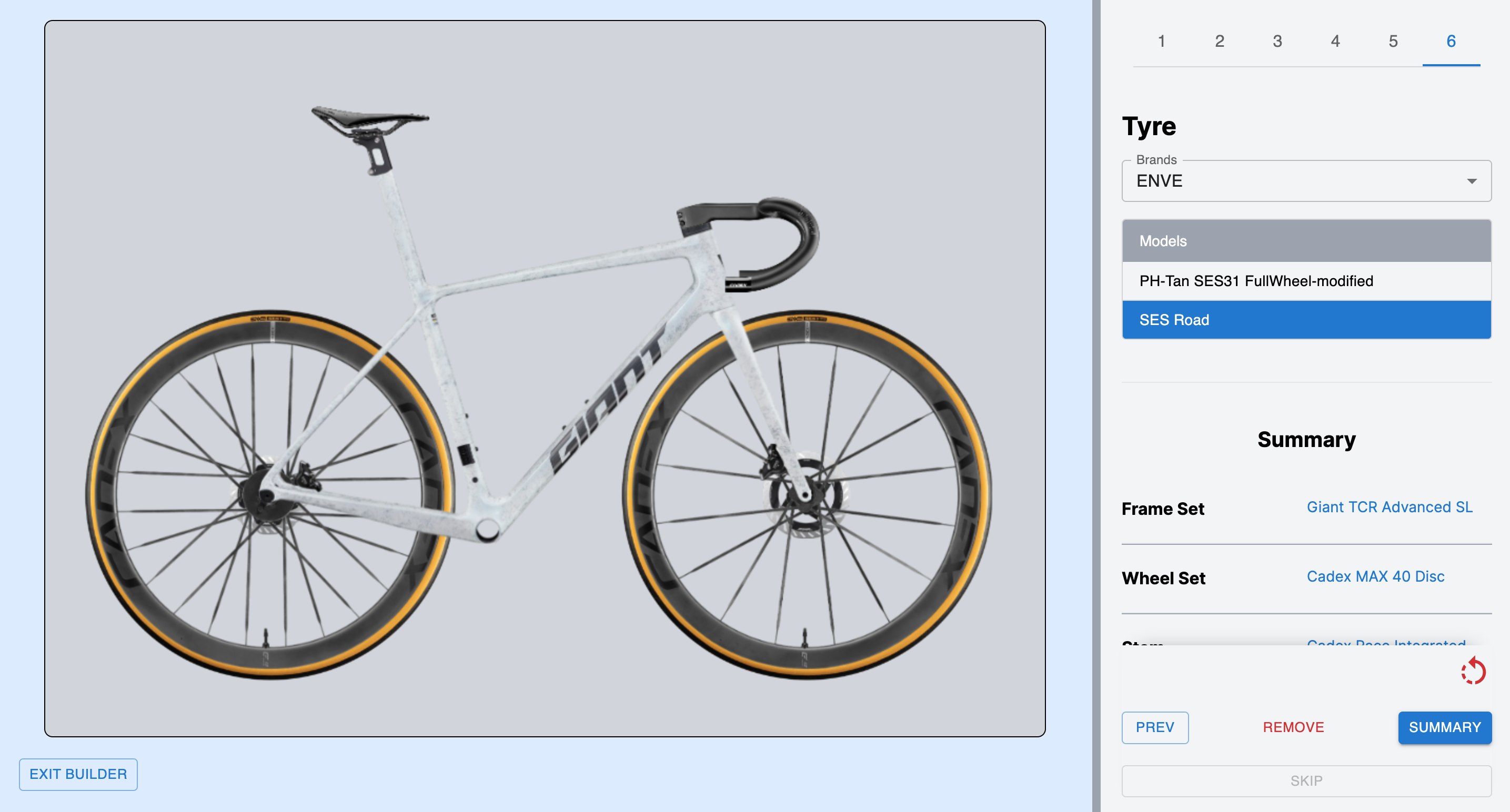
Task: Open the Brands dropdown arrow
Action: pyautogui.click(x=1471, y=181)
